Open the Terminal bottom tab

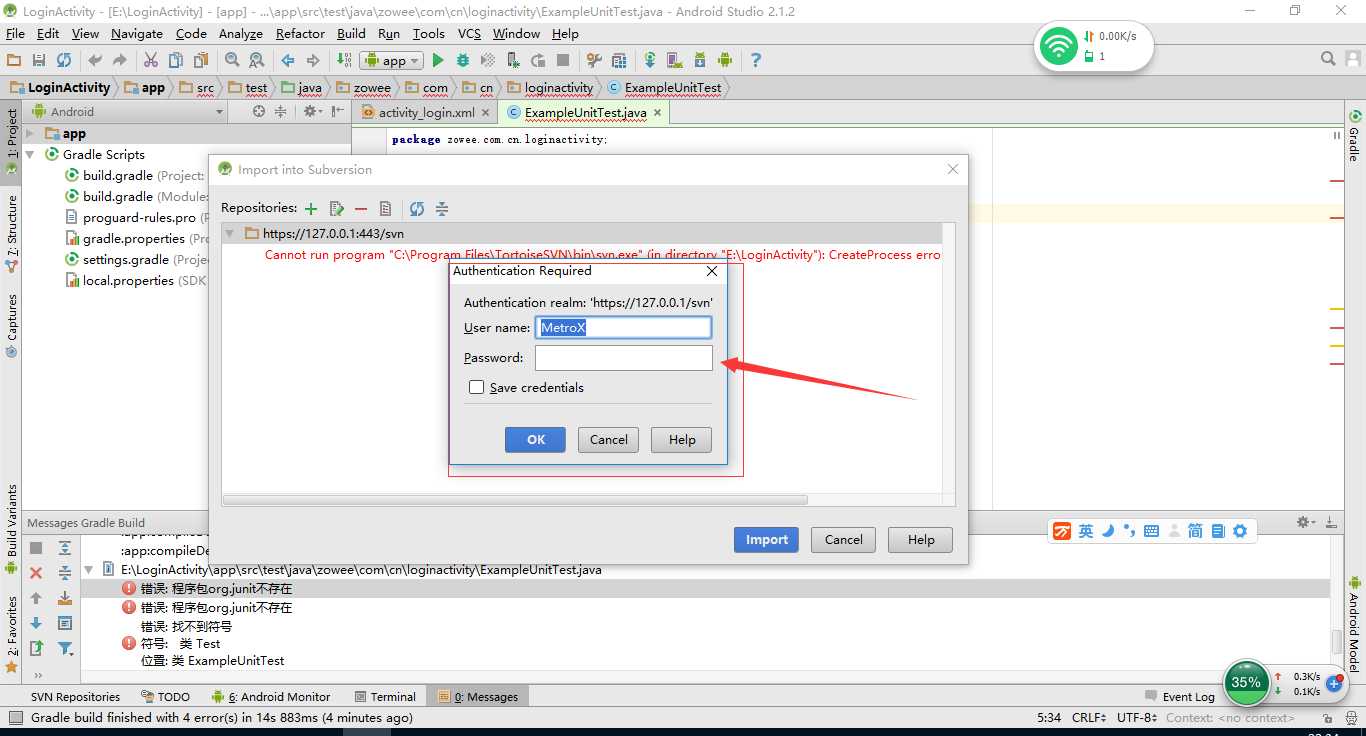tap(384, 696)
